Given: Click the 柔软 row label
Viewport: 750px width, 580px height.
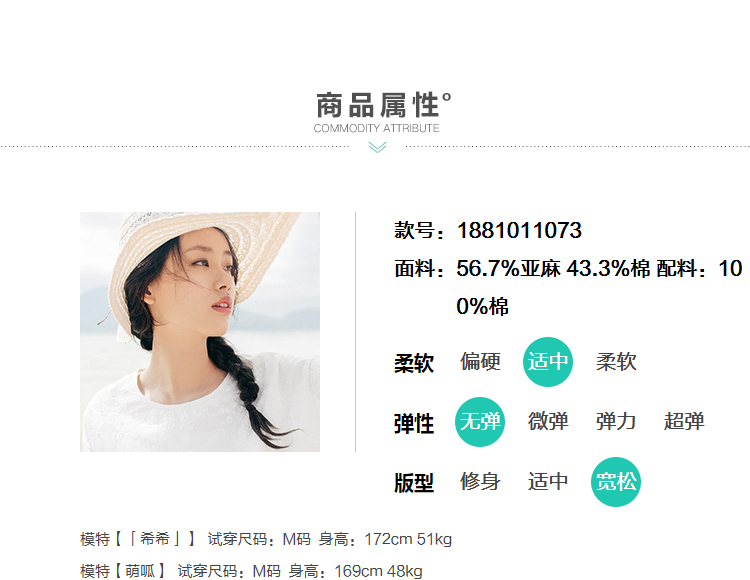Looking at the screenshot, I should (414, 363).
